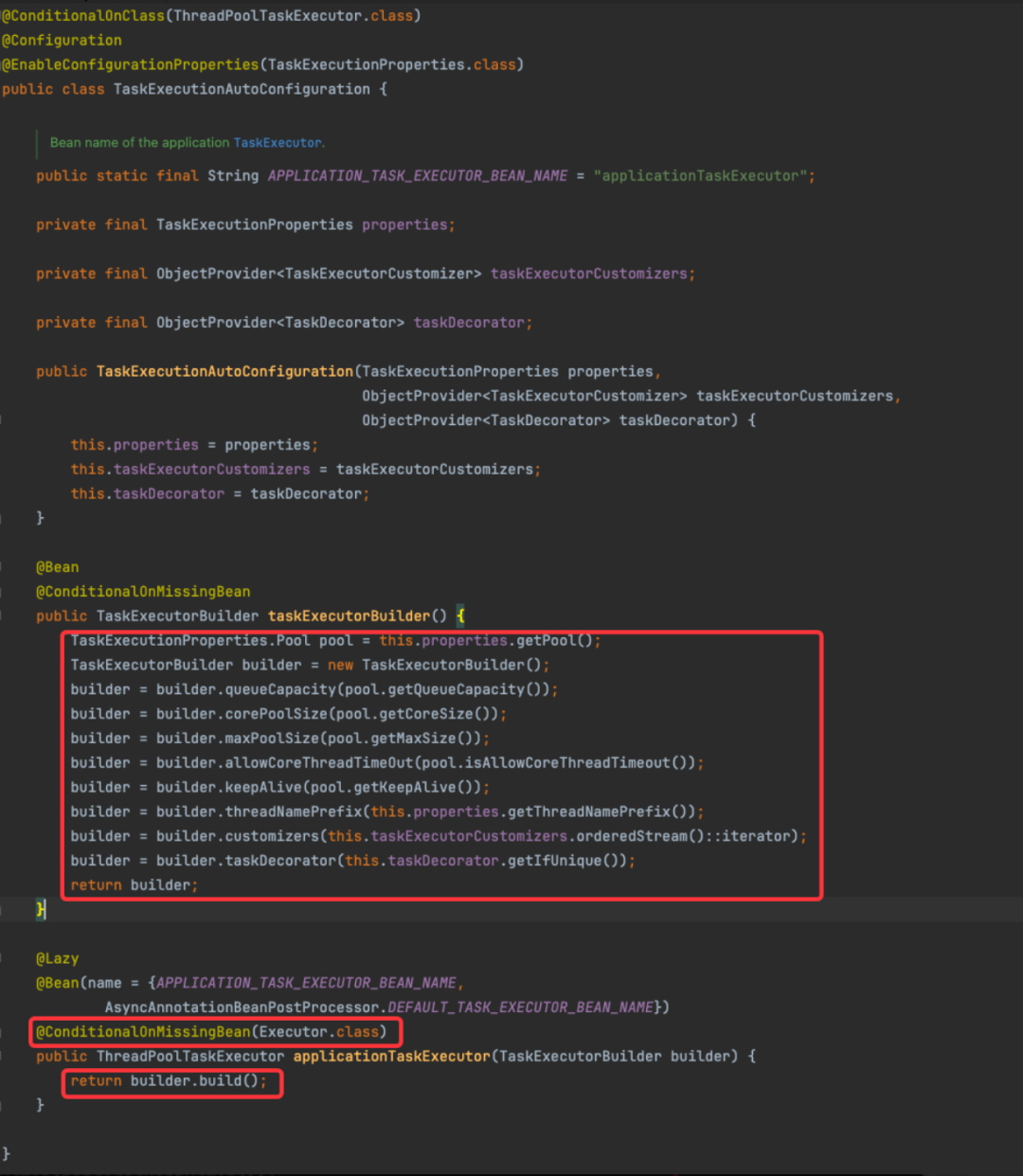The height and width of the screenshot is (1176, 1023).
Task: Click the maxPoolSize builder call
Action: point(272,739)
